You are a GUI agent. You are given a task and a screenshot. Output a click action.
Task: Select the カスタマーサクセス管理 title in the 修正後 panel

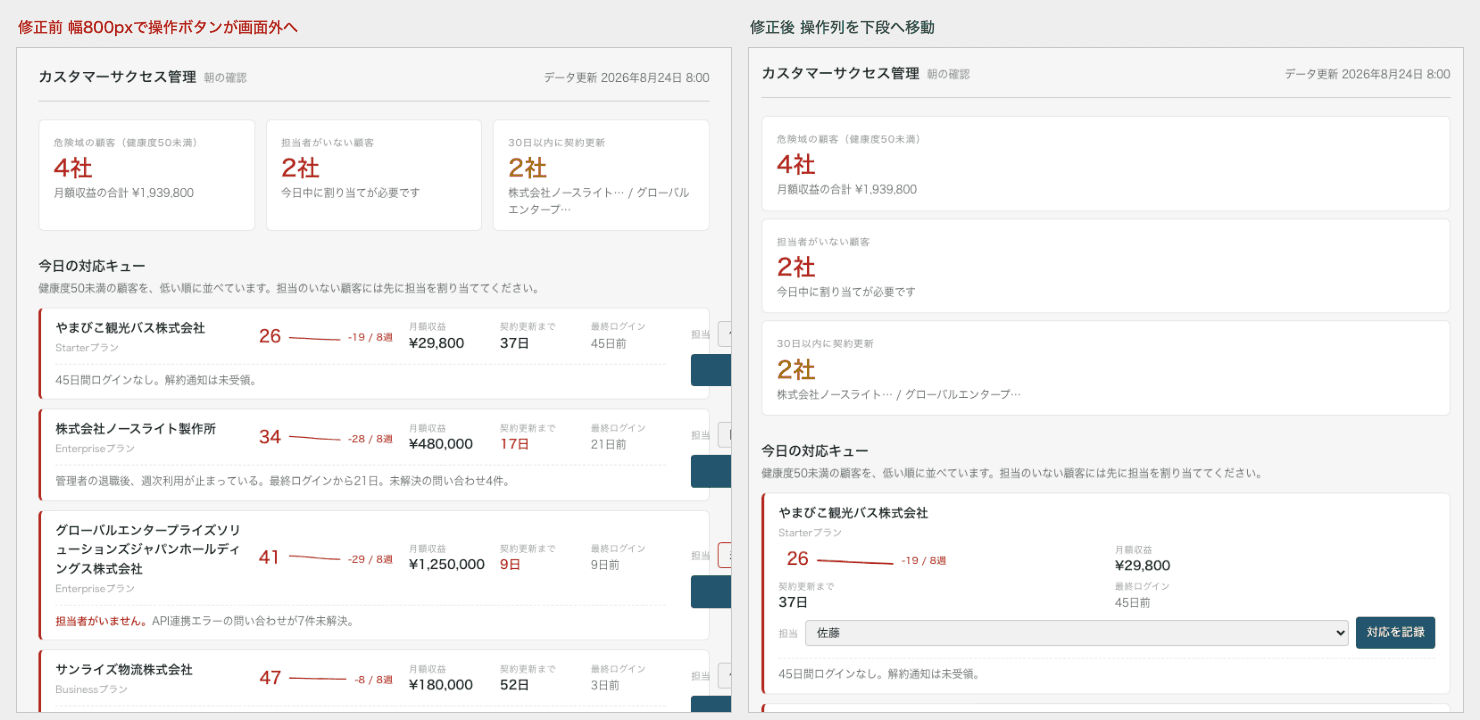[840, 73]
